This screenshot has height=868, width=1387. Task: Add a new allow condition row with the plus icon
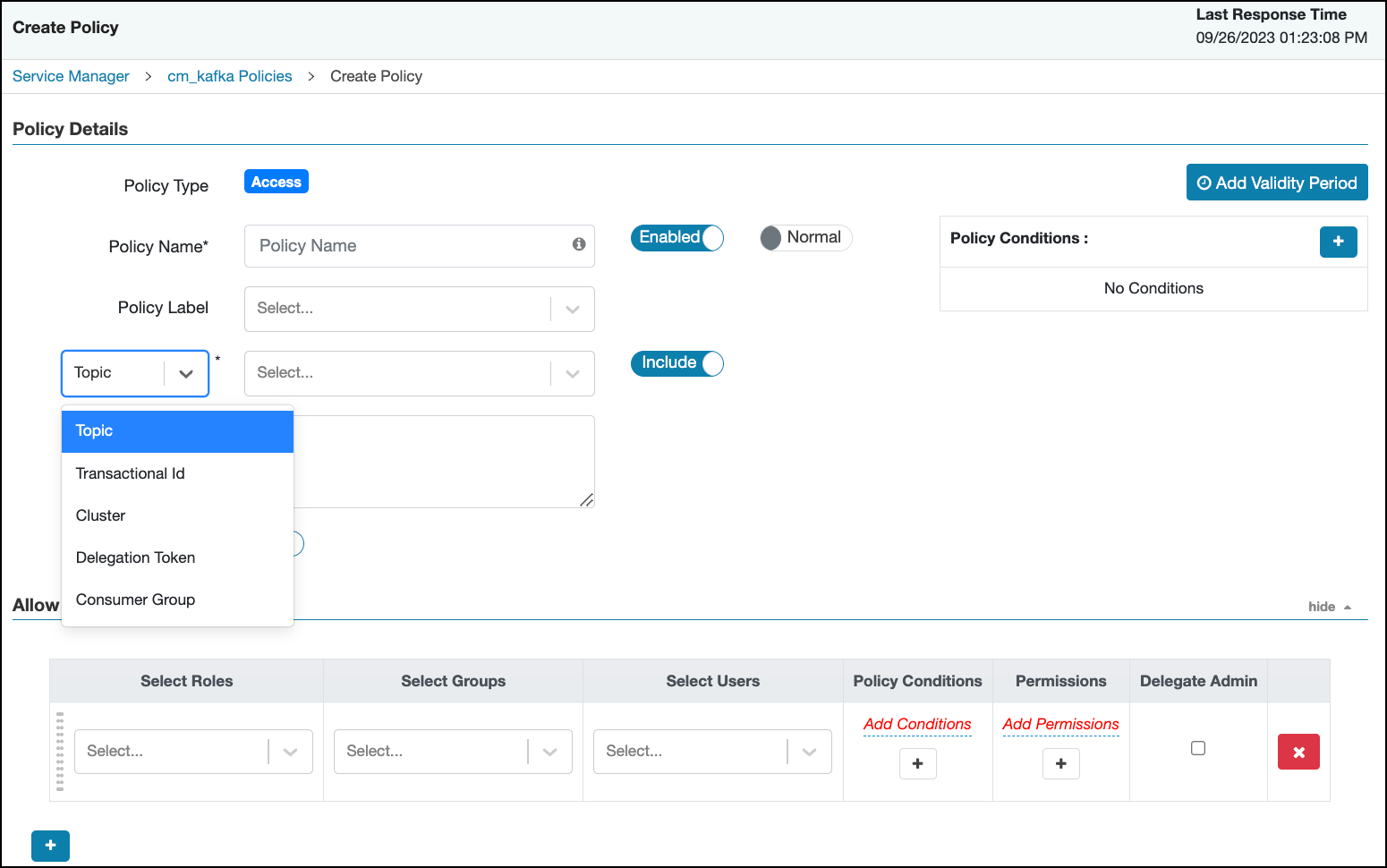(x=50, y=846)
